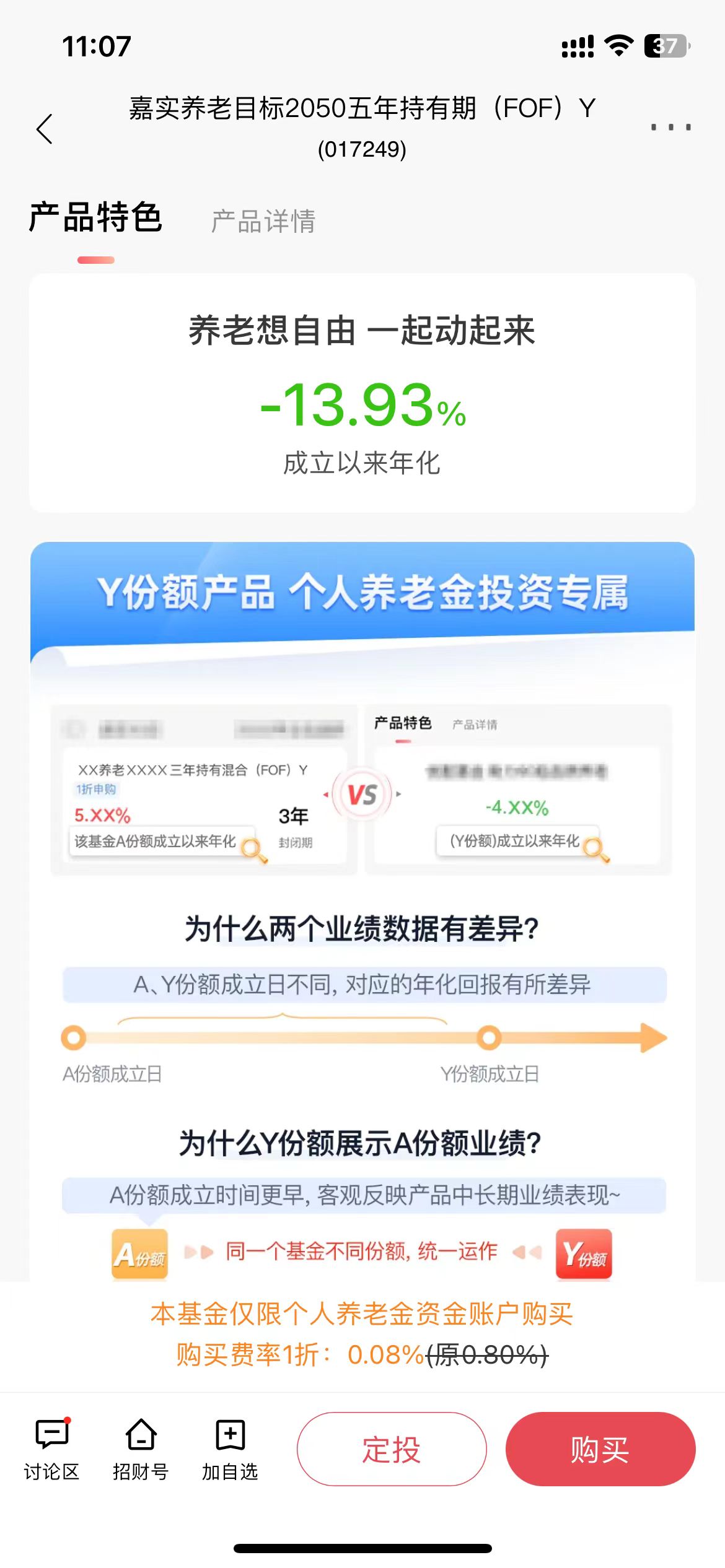Image resolution: width=725 pixels, height=1568 pixels.
Task: Switch to the 产品详情 tab
Action: [263, 221]
